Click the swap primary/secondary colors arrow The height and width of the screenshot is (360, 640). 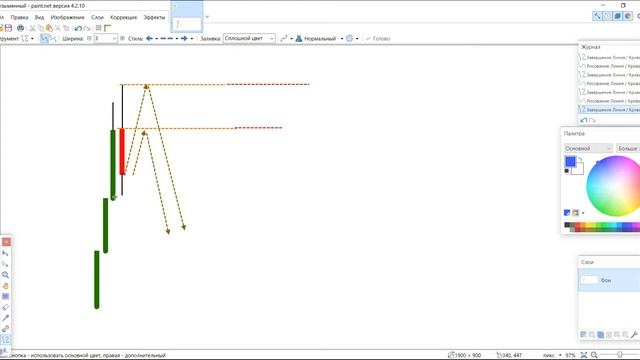(x=580, y=159)
